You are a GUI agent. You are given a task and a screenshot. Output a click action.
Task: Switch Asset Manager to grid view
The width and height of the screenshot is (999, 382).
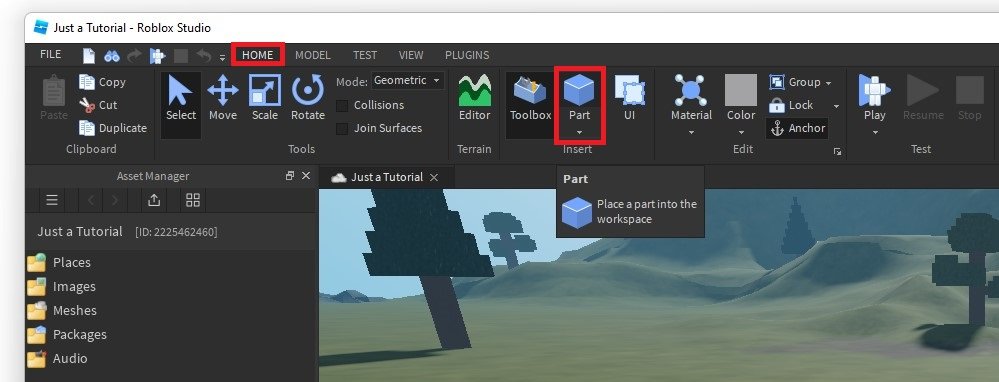[192, 201]
